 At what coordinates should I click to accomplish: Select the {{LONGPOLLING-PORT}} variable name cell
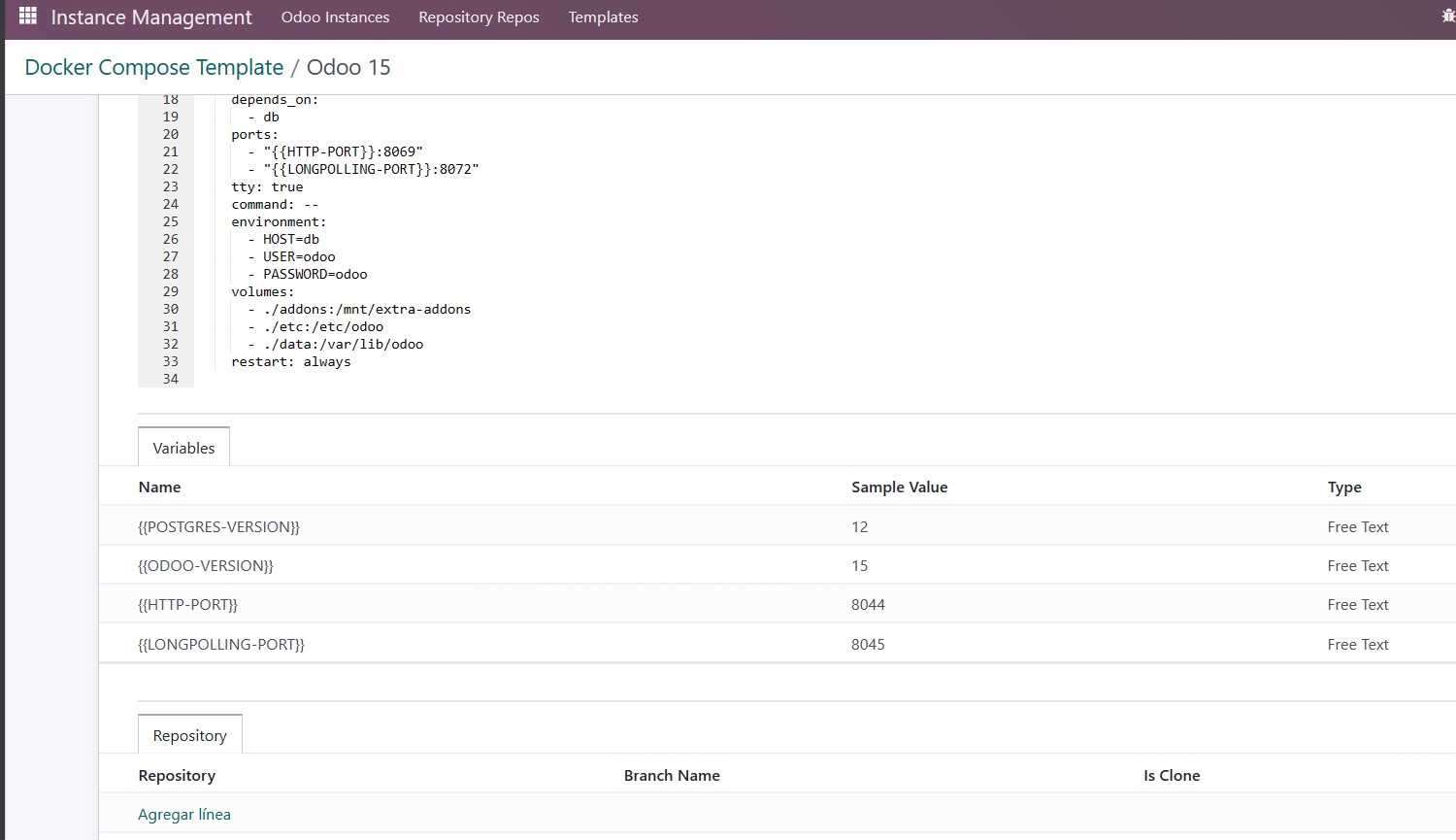[x=221, y=644]
